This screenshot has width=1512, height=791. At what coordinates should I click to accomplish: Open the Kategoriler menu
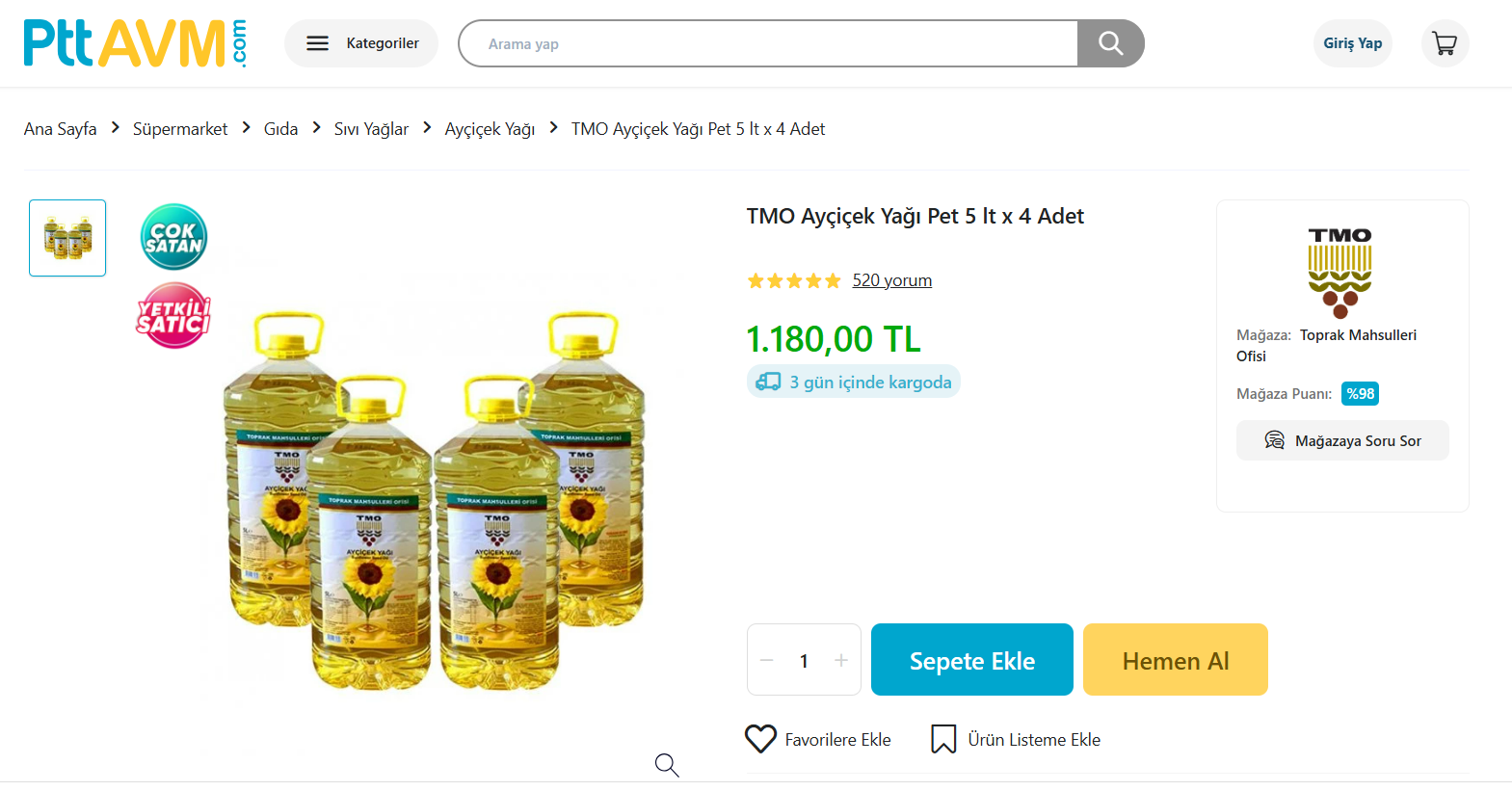pos(361,43)
